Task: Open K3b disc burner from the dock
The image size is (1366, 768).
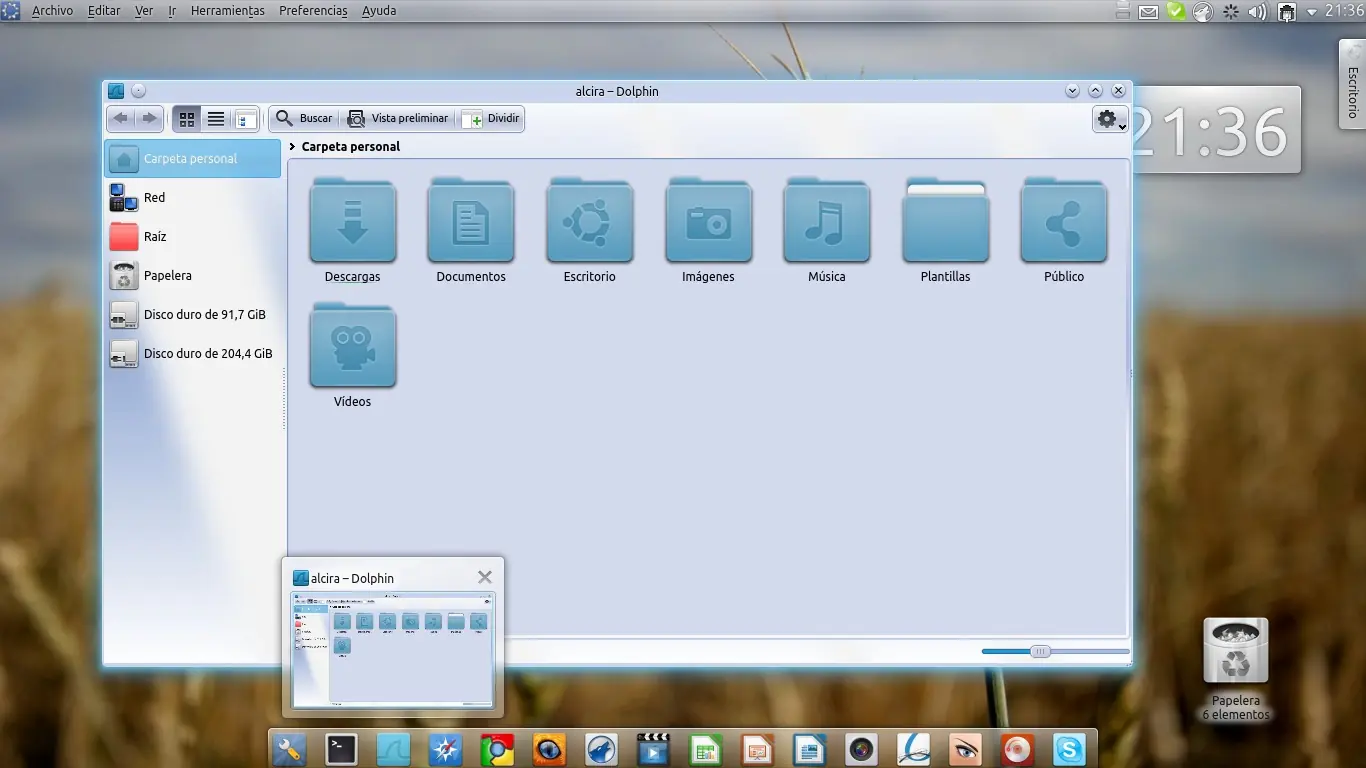Action: point(1017,748)
